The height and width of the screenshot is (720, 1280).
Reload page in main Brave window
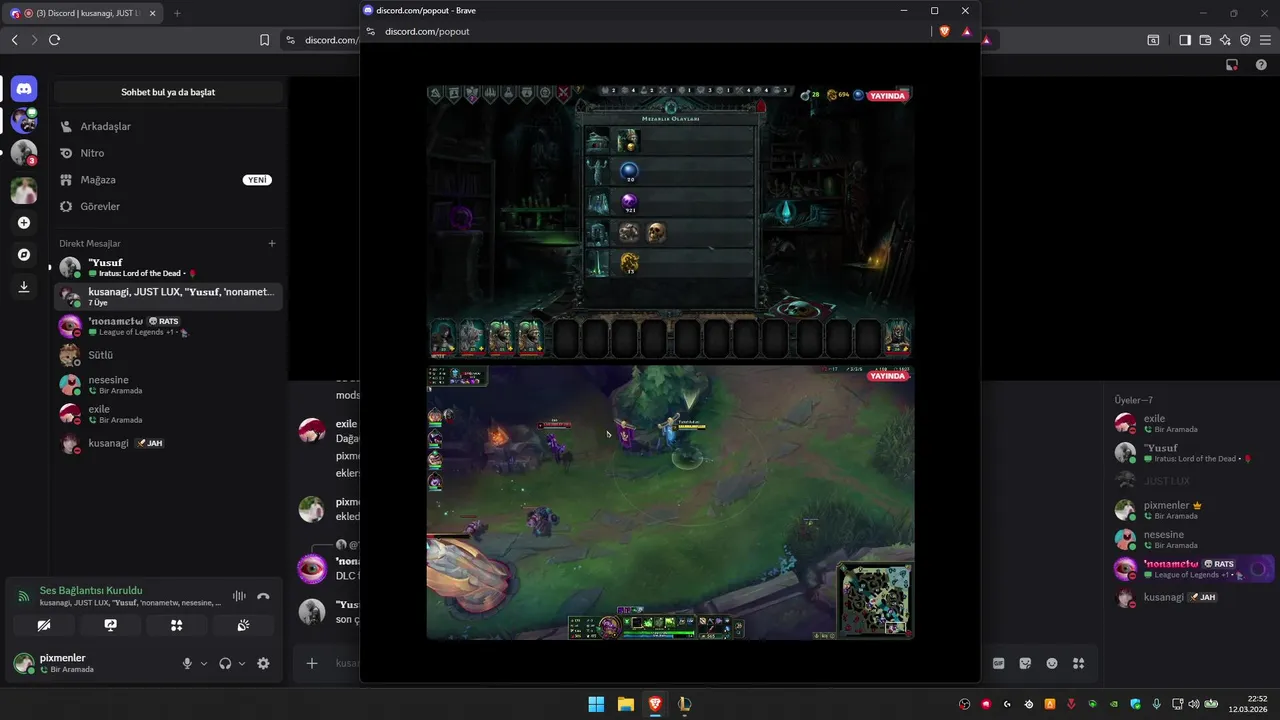click(x=54, y=40)
